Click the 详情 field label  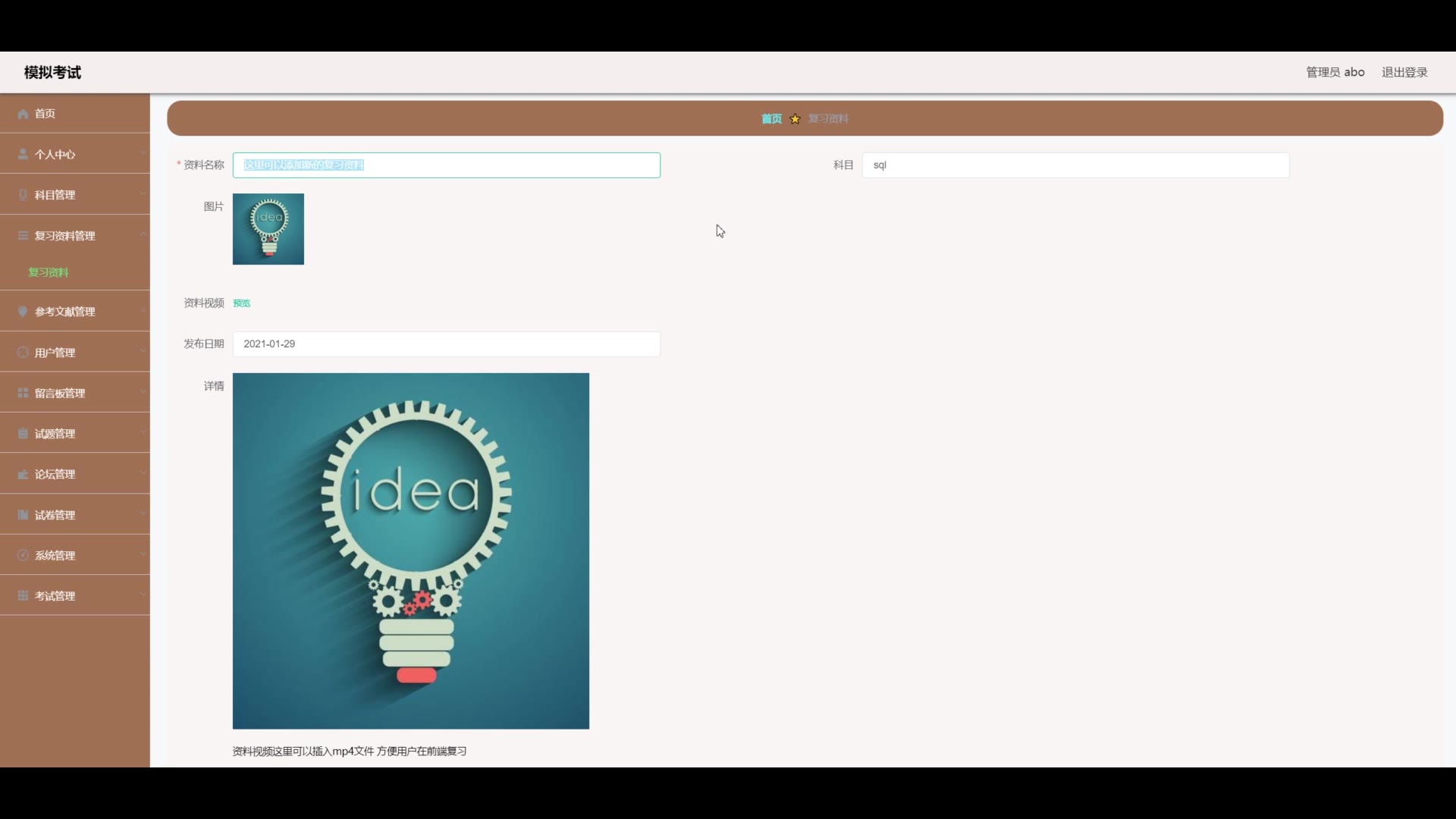(x=214, y=386)
